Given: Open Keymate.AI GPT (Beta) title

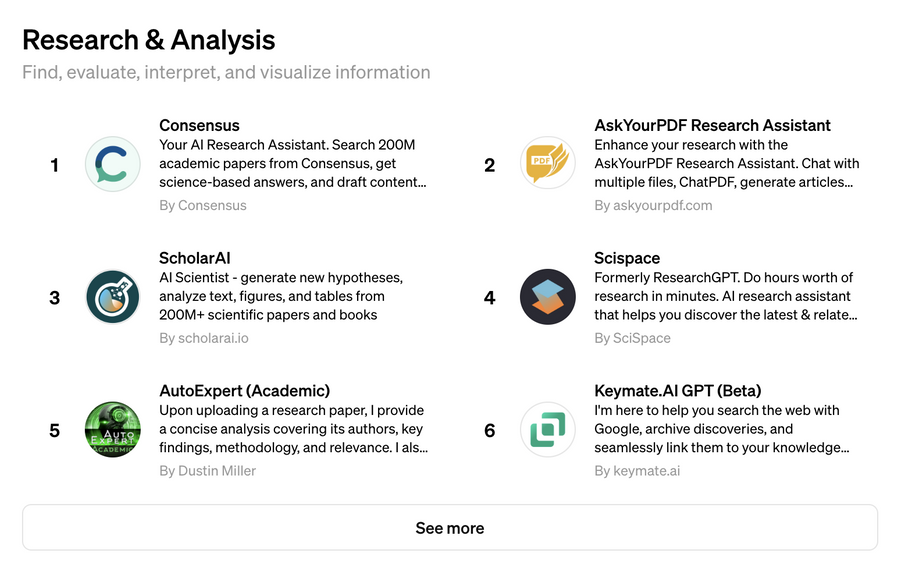Looking at the screenshot, I should (677, 391).
